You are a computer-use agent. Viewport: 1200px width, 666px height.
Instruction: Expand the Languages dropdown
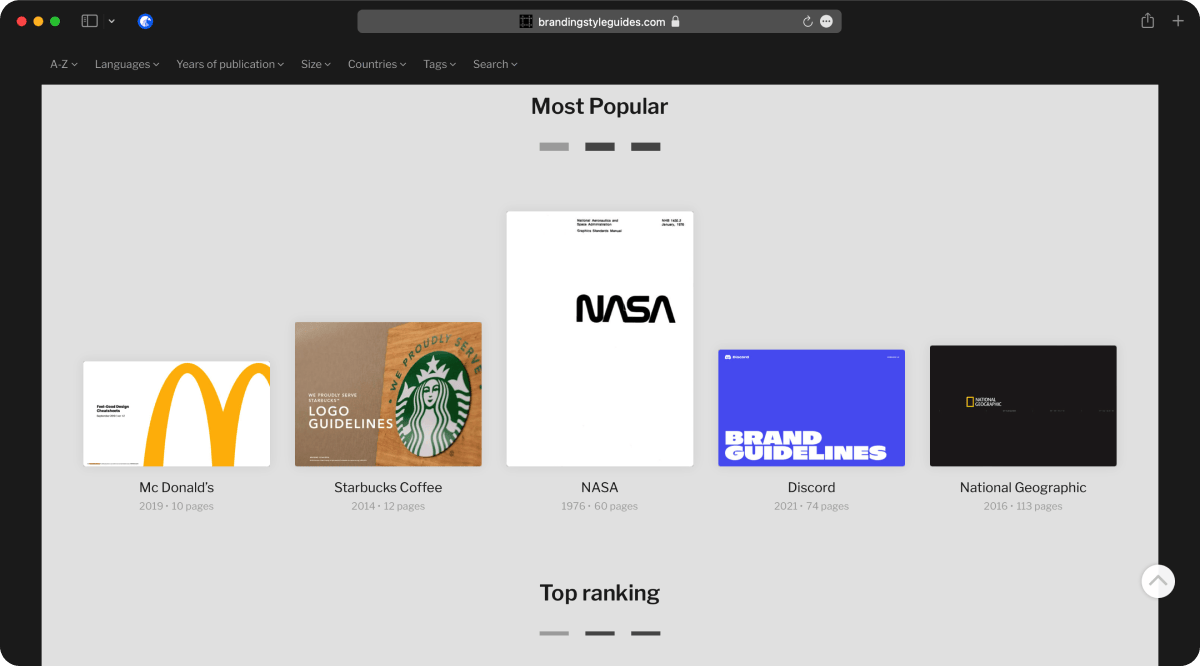[x=127, y=64]
